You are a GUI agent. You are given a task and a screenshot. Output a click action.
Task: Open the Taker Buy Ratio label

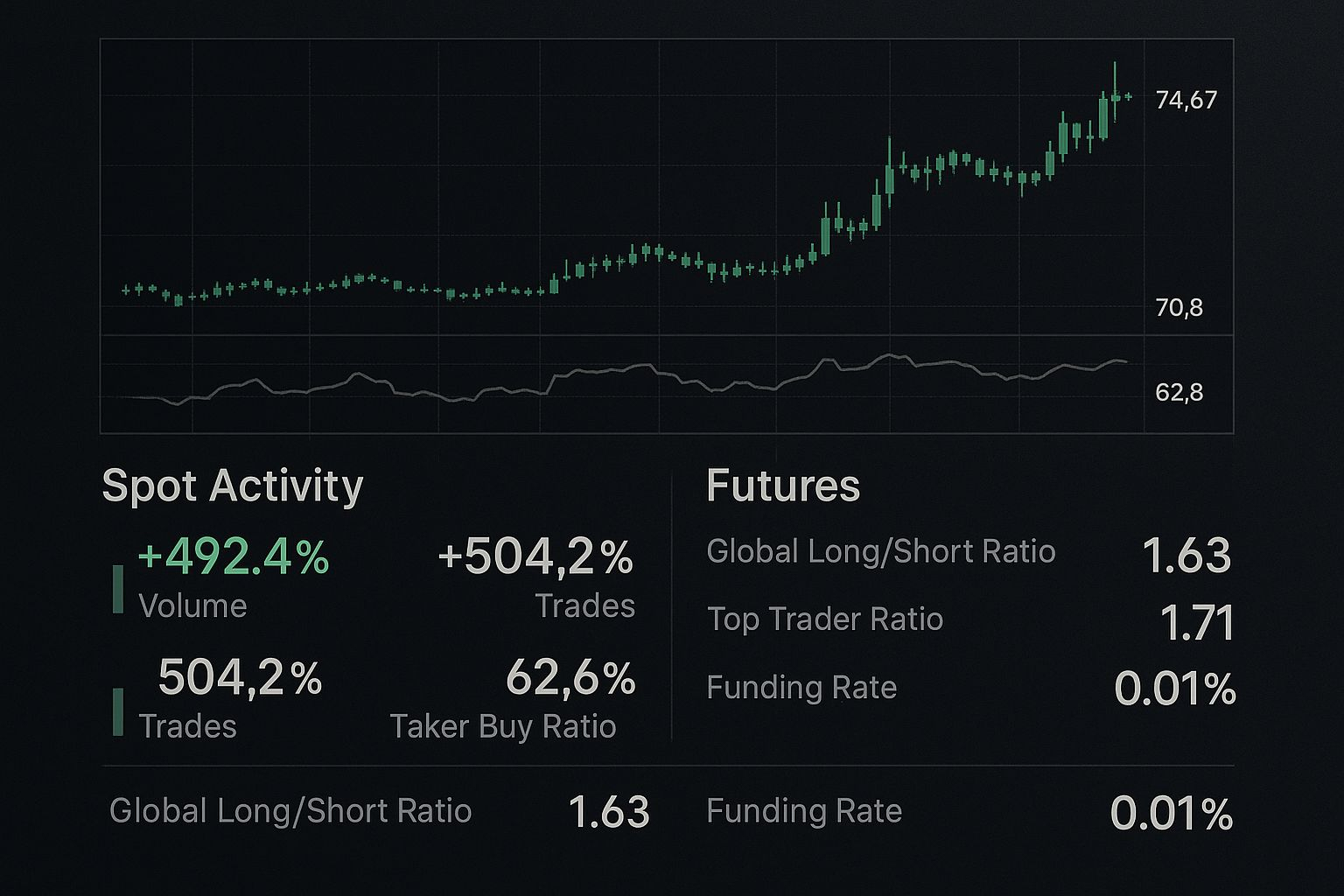(x=503, y=726)
